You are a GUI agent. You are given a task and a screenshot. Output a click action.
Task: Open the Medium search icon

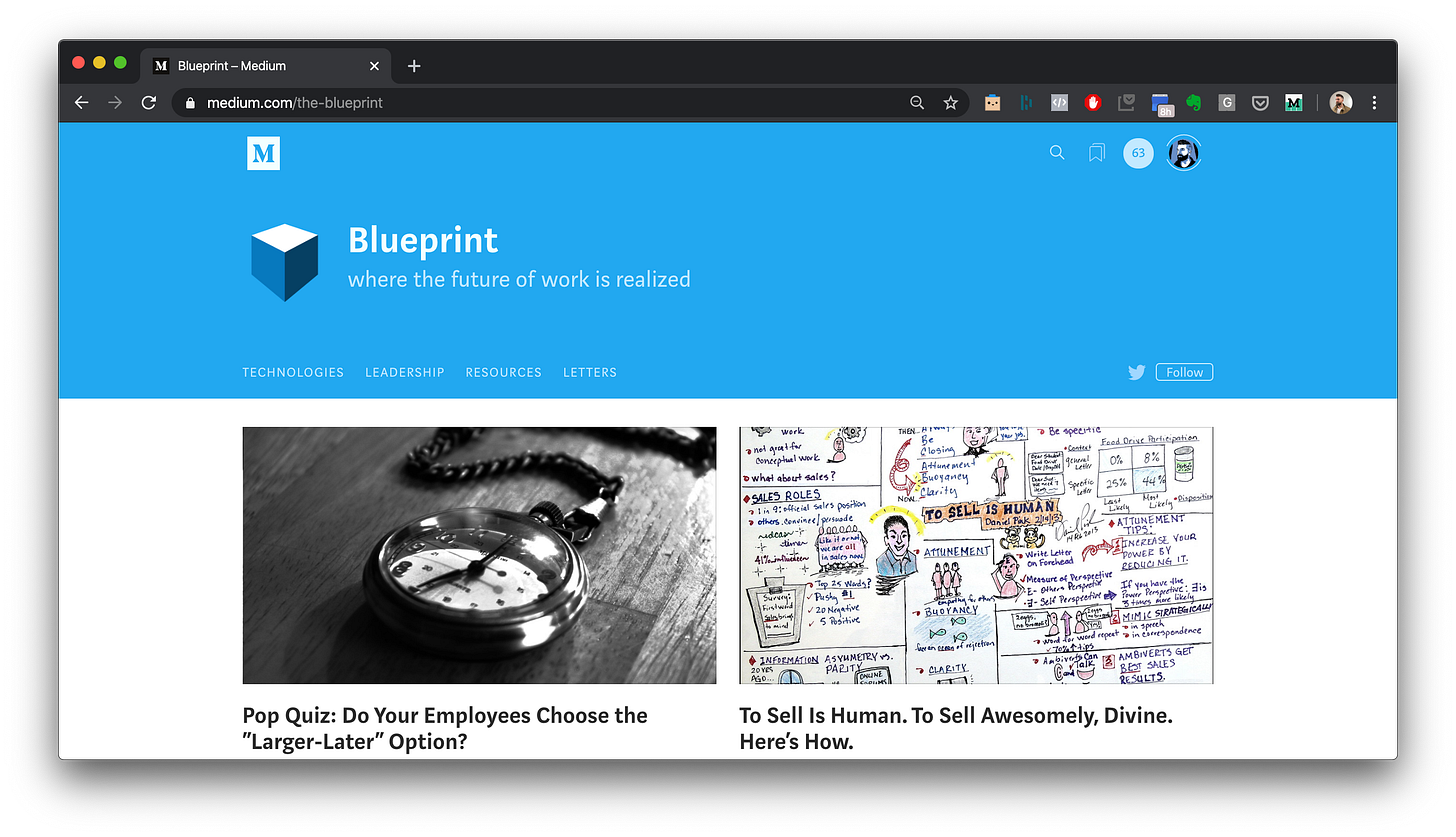1057,153
